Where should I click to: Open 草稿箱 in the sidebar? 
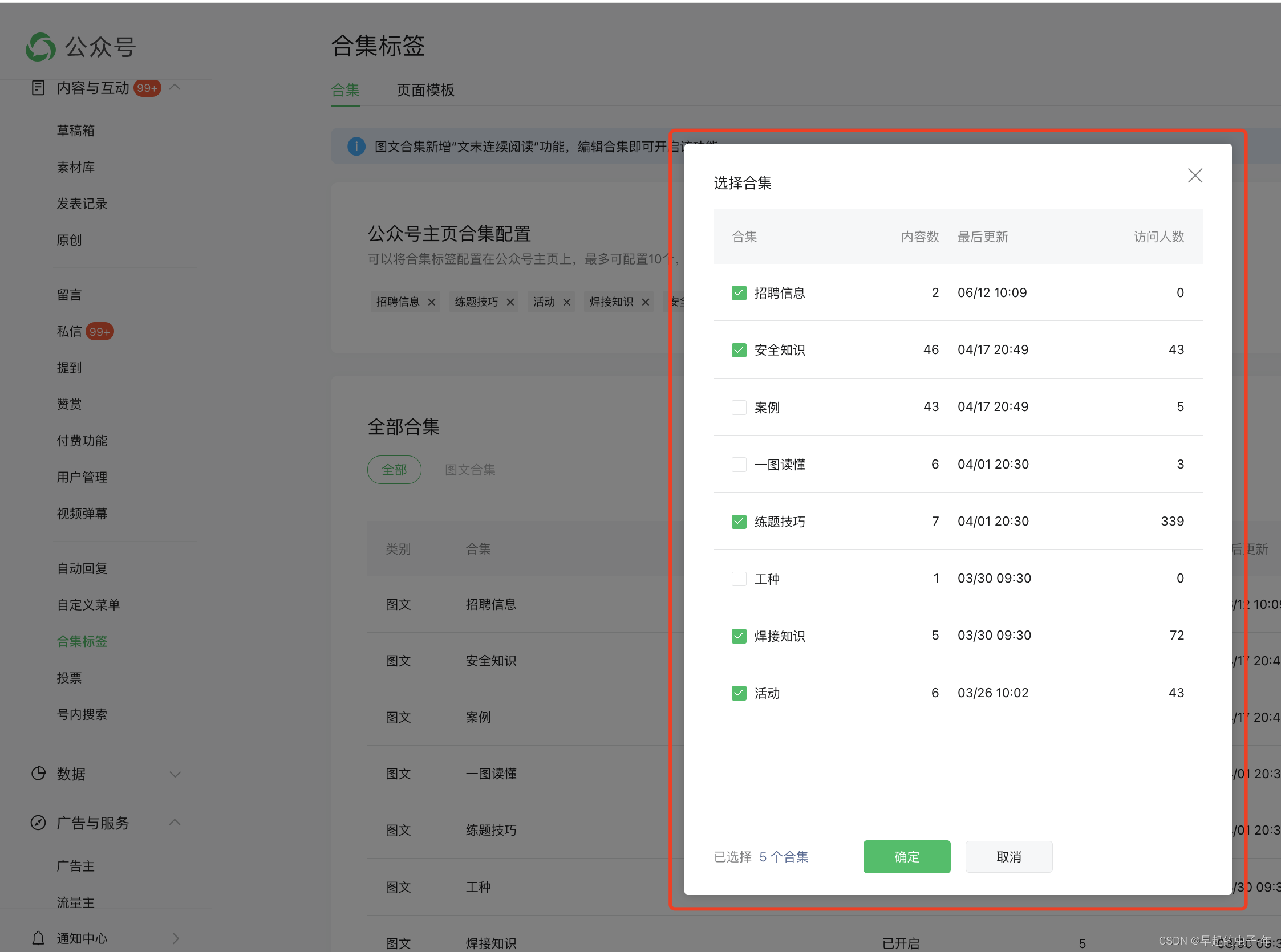click(75, 131)
